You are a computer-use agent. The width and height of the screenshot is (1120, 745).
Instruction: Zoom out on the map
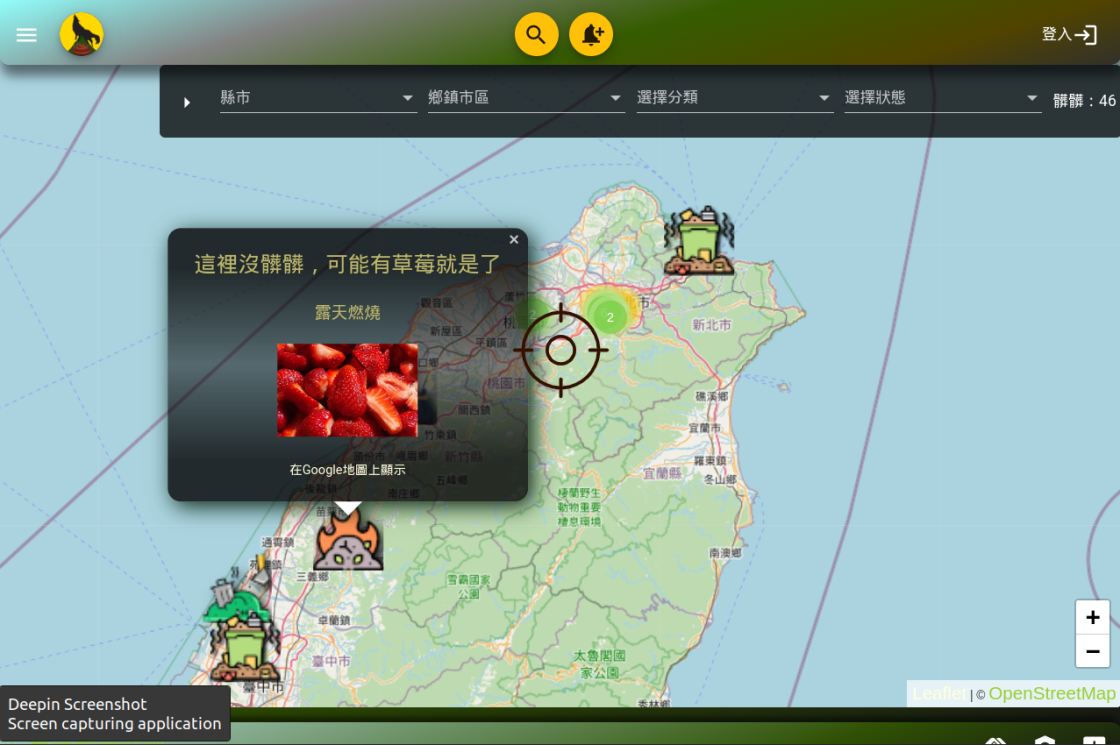[1092, 651]
